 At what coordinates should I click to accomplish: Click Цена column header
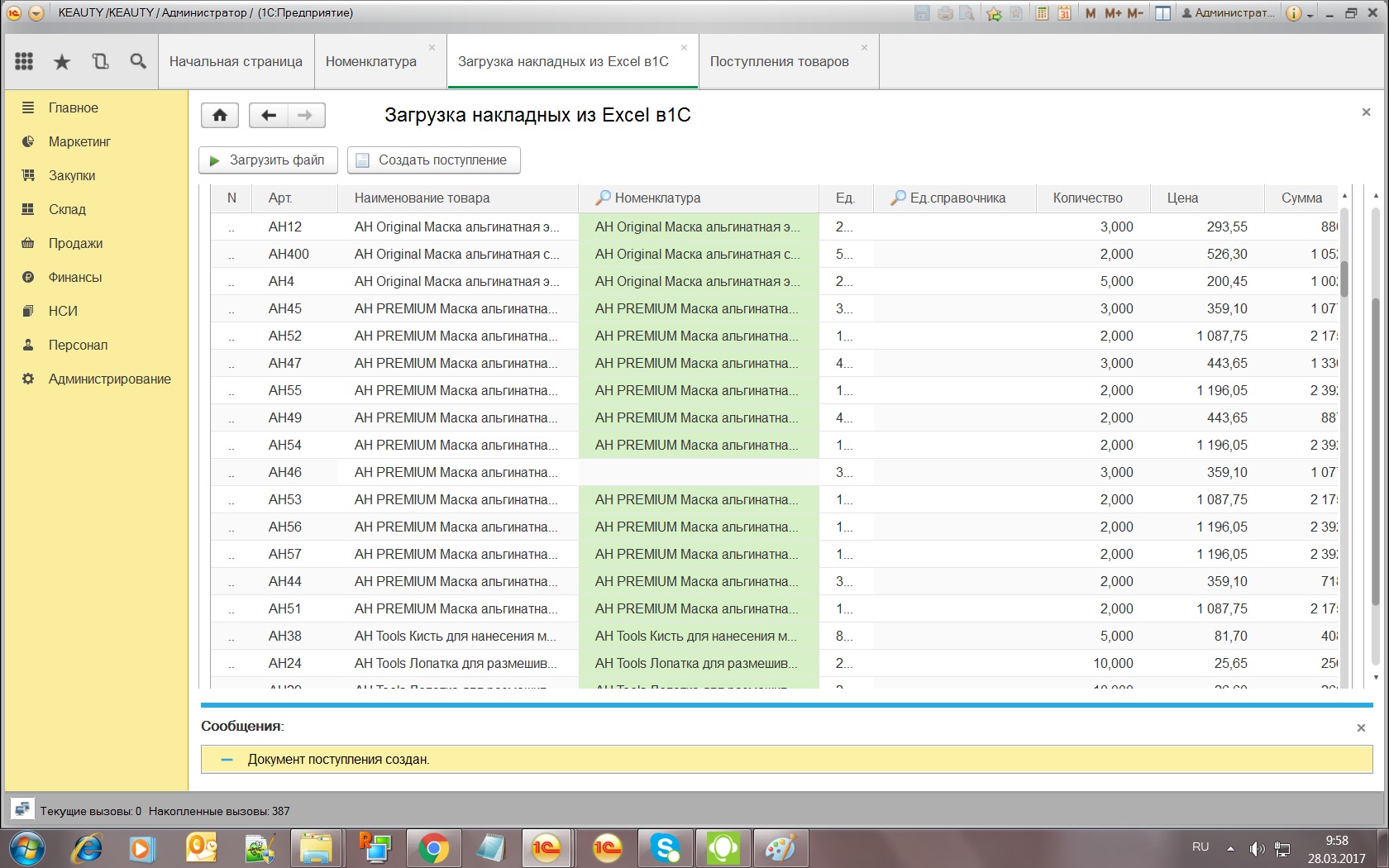pos(1207,198)
